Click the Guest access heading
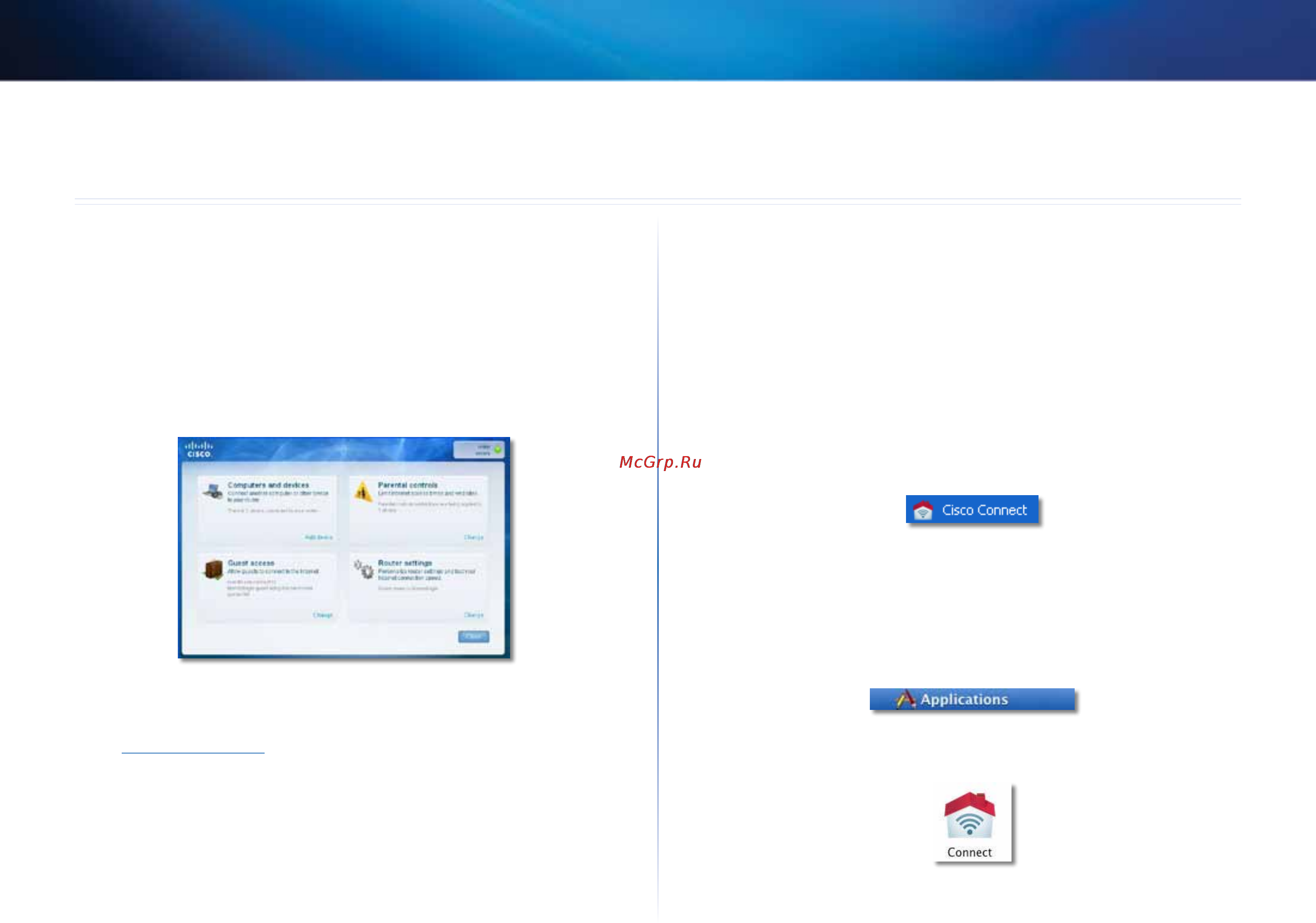Screen dimensions: 1316x923 (x=251, y=563)
